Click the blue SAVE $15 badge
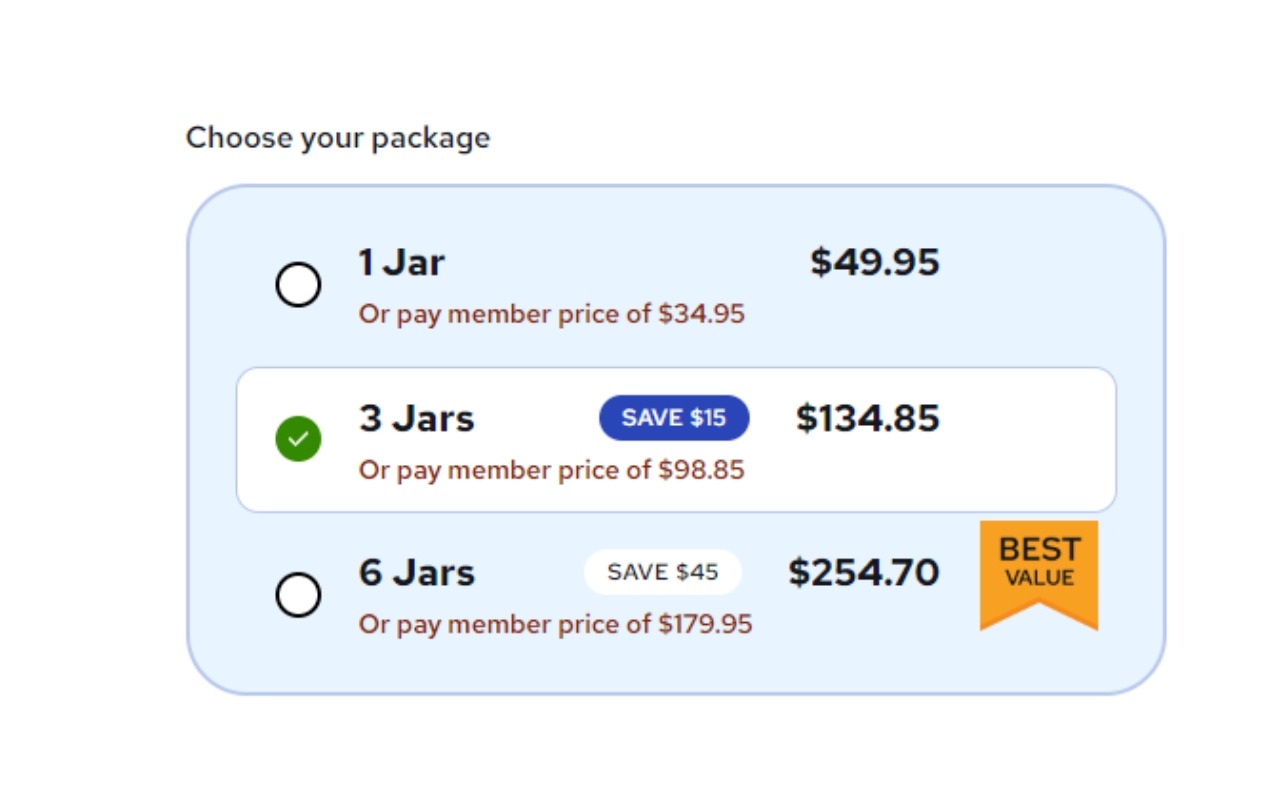This screenshot has height=800, width=1280. [674, 418]
